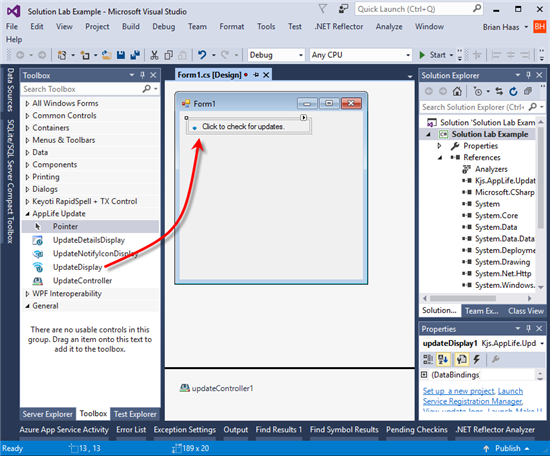Open Error List panel tab
The height and width of the screenshot is (456, 550).
click(x=131, y=430)
